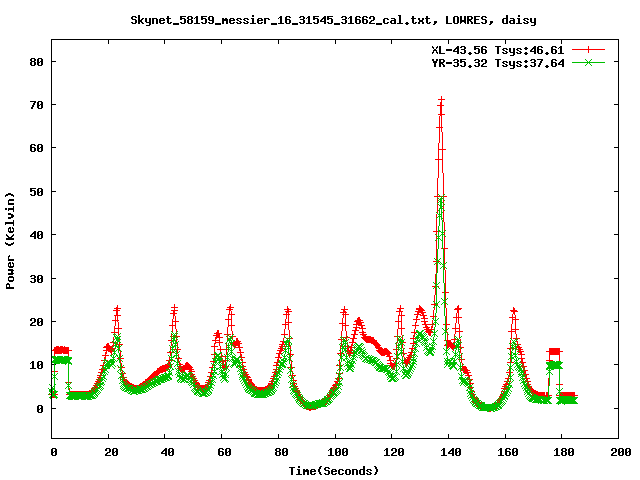Click the x-axis tick label 100

tap(338, 452)
